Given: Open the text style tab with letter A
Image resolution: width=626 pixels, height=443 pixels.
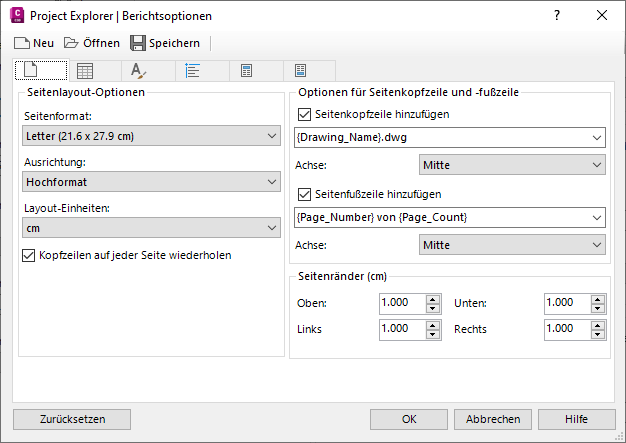Looking at the screenshot, I should pos(140,71).
